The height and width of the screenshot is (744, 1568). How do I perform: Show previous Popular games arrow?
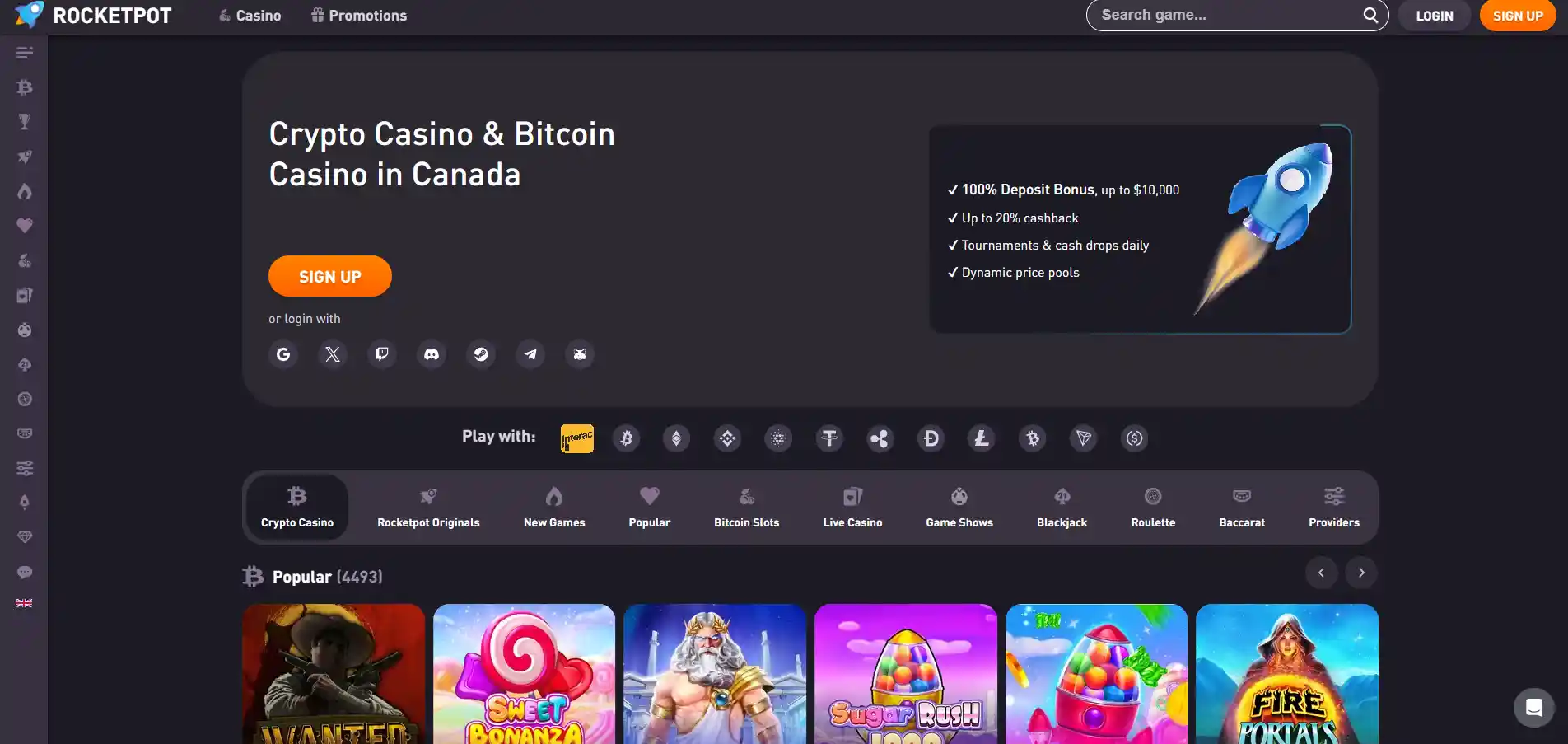pyautogui.click(x=1321, y=573)
